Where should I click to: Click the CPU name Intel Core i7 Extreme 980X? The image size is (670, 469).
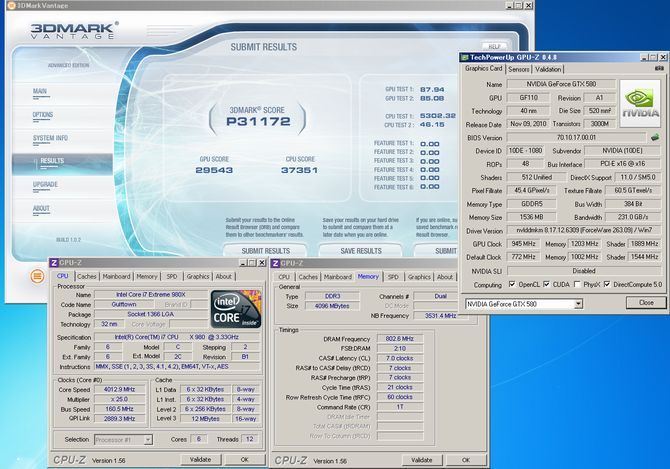pyautogui.click(x=151, y=294)
